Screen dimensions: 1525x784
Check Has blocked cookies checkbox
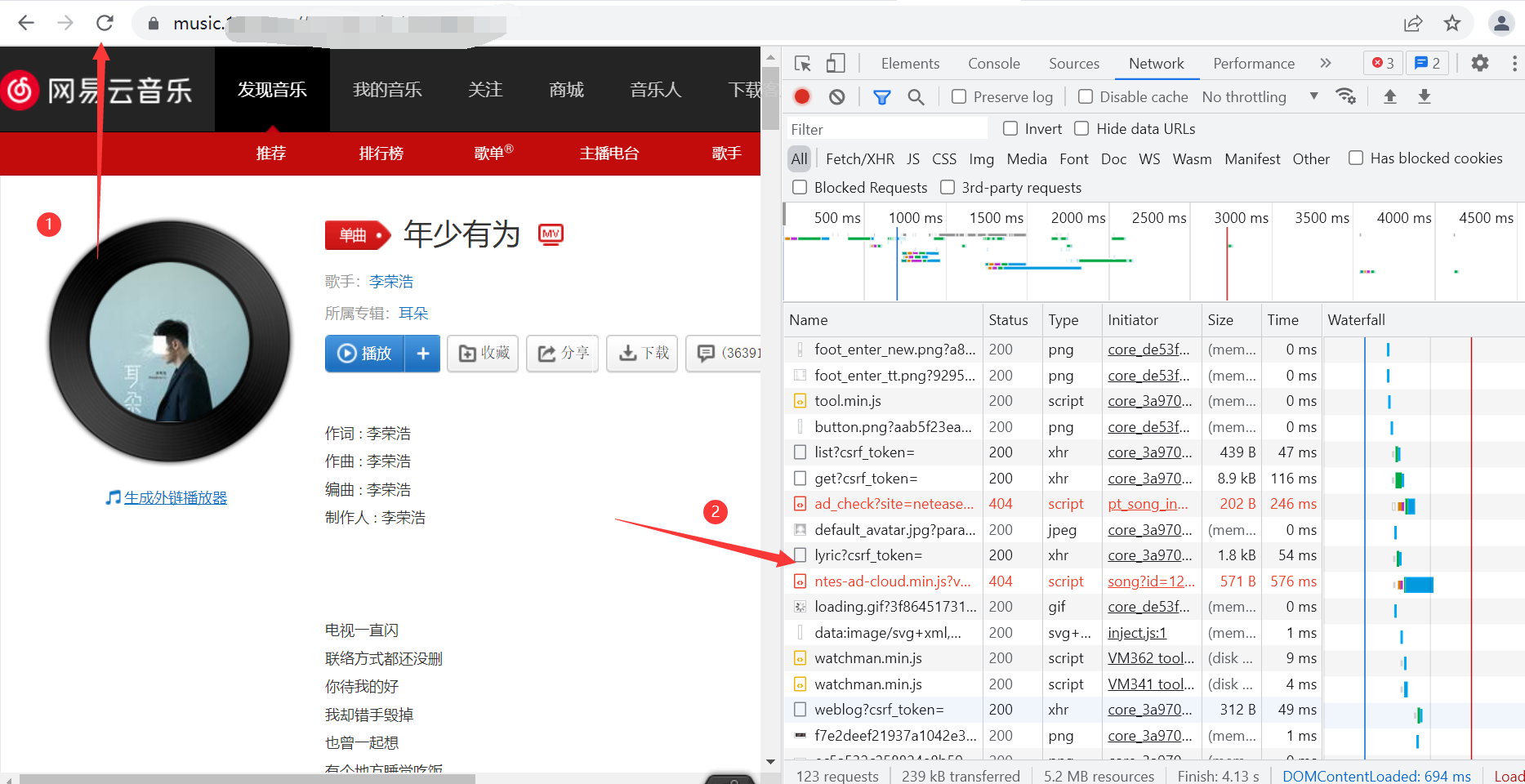point(1356,158)
